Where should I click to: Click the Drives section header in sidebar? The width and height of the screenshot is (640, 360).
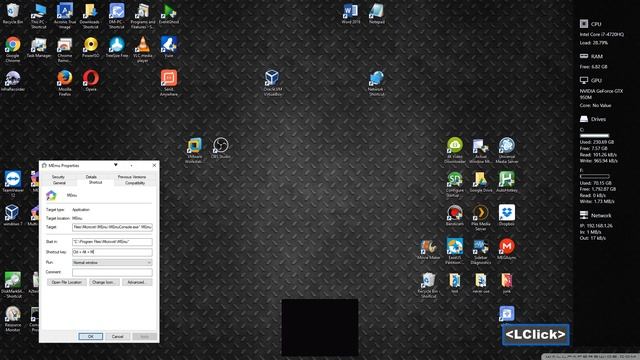point(593,119)
